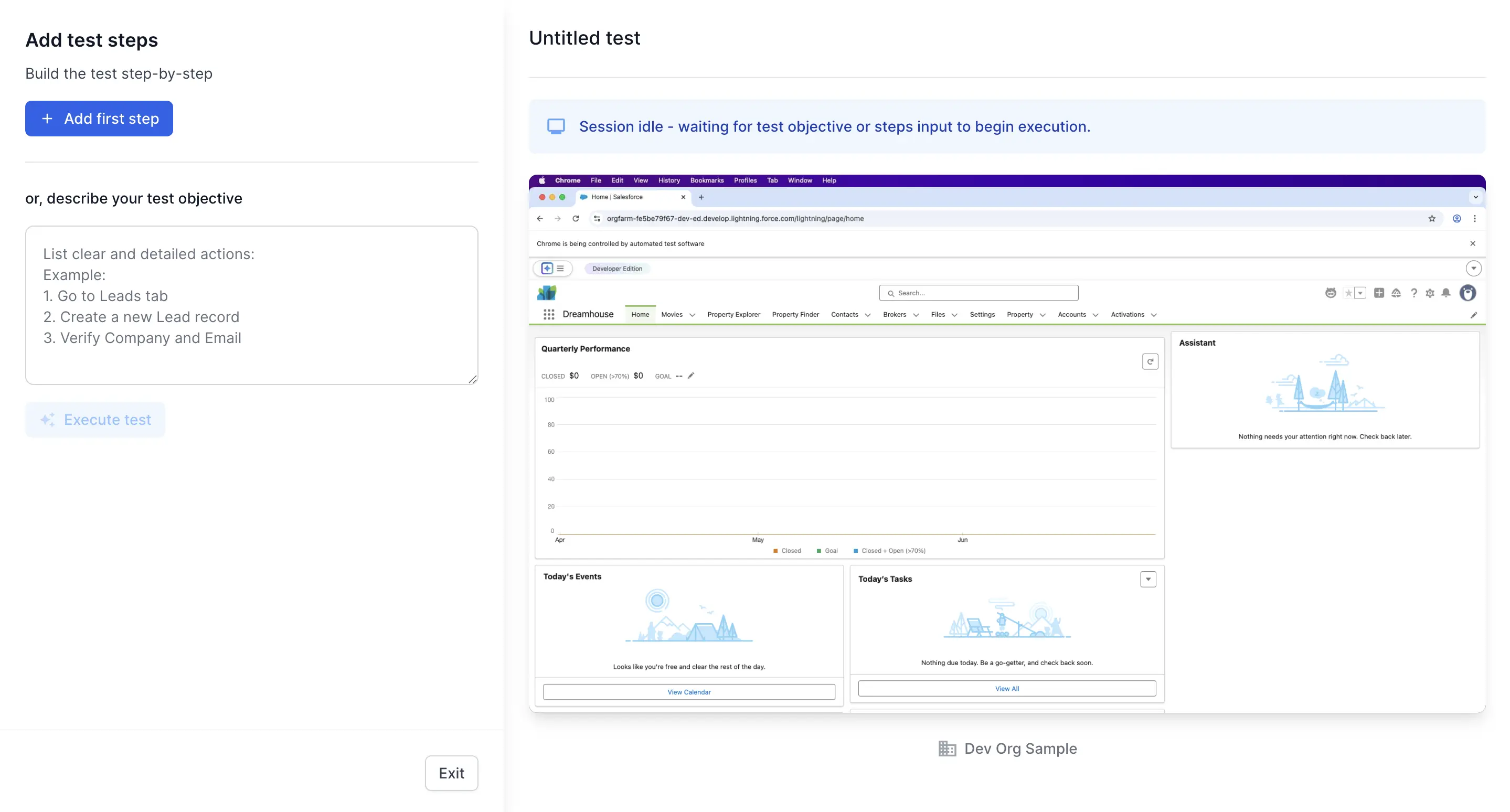Edit the quarterly goal with pencil icon
Image resolution: width=1510 pixels, height=812 pixels.
click(692, 376)
